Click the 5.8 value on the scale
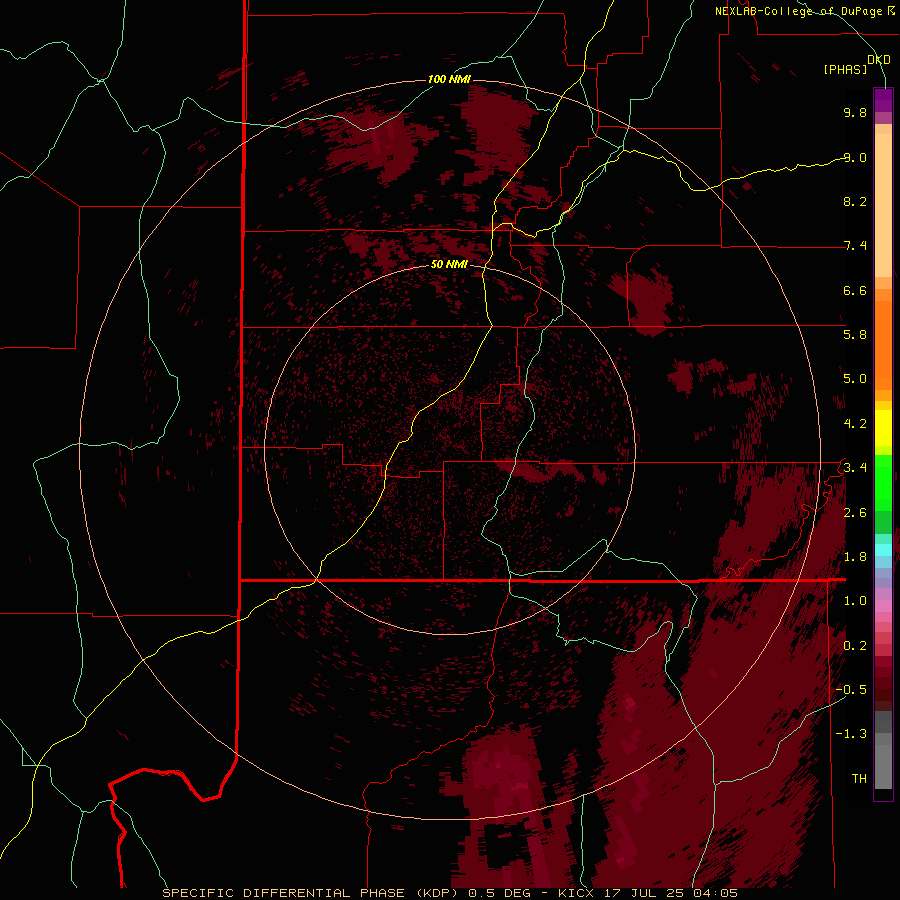The width and height of the screenshot is (900, 900). (x=855, y=335)
